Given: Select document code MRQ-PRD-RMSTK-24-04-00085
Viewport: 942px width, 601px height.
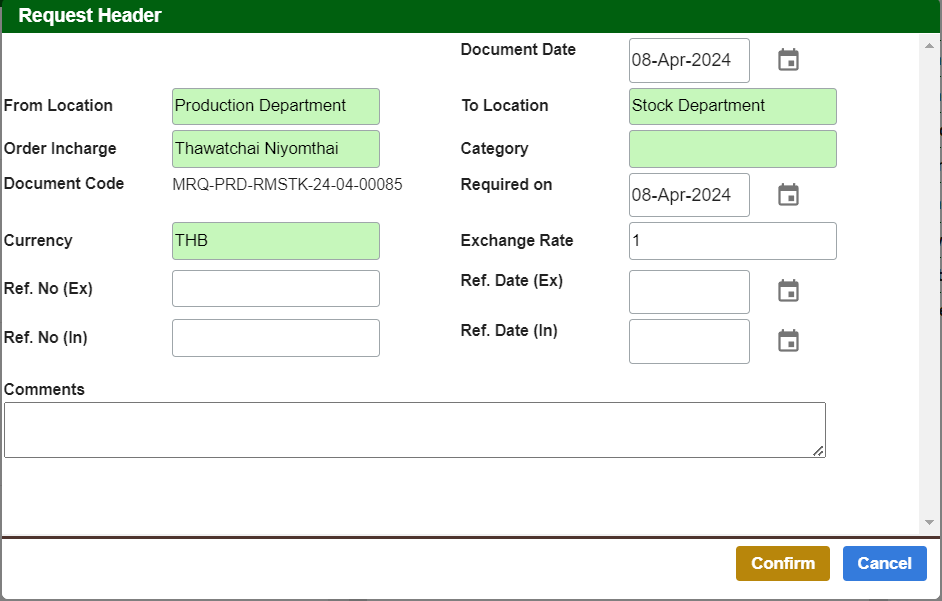Looking at the screenshot, I should (287, 185).
